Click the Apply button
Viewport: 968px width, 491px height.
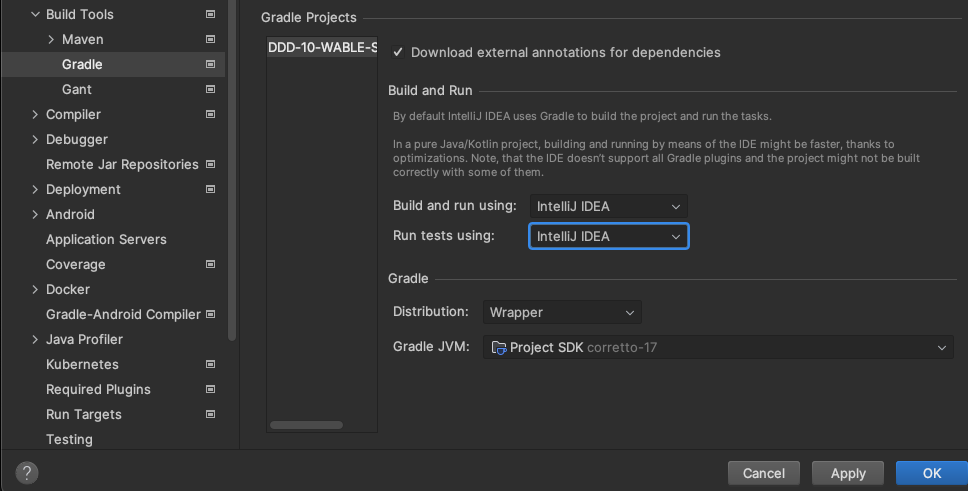(848, 473)
